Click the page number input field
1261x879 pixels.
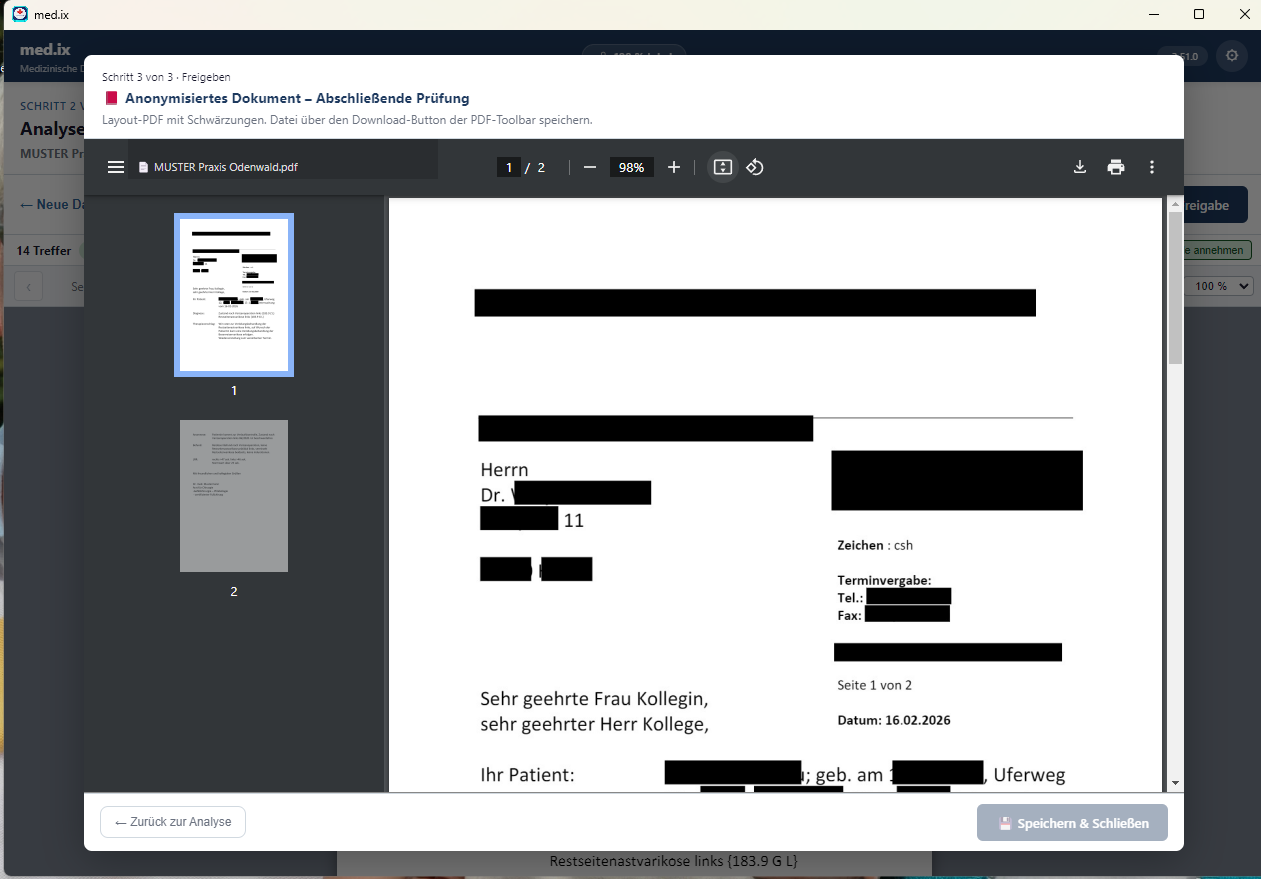click(x=509, y=167)
